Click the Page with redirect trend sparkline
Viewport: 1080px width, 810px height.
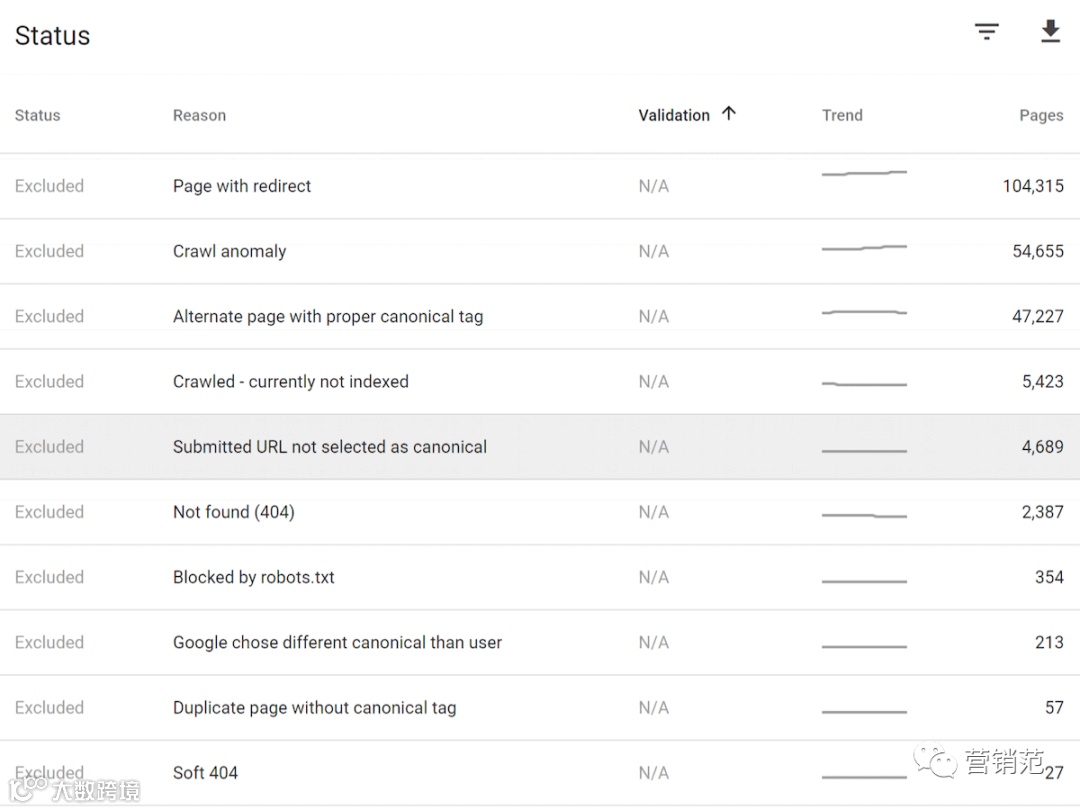point(864,174)
